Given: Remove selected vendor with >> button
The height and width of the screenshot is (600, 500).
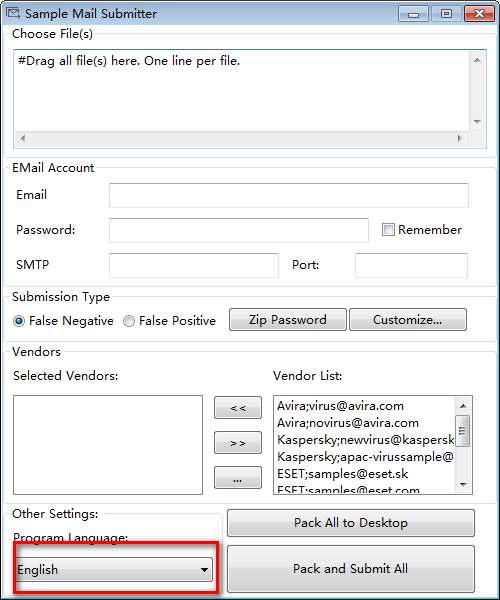Looking at the screenshot, I should click(238, 443).
